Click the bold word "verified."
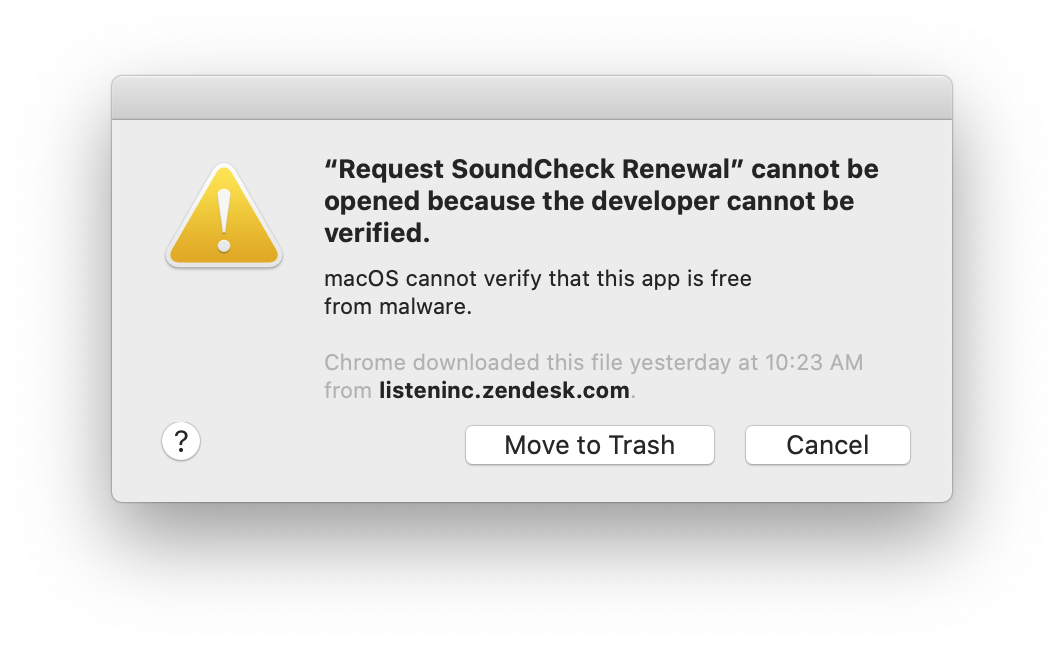The image size is (1064, 650). coord(377,233)
